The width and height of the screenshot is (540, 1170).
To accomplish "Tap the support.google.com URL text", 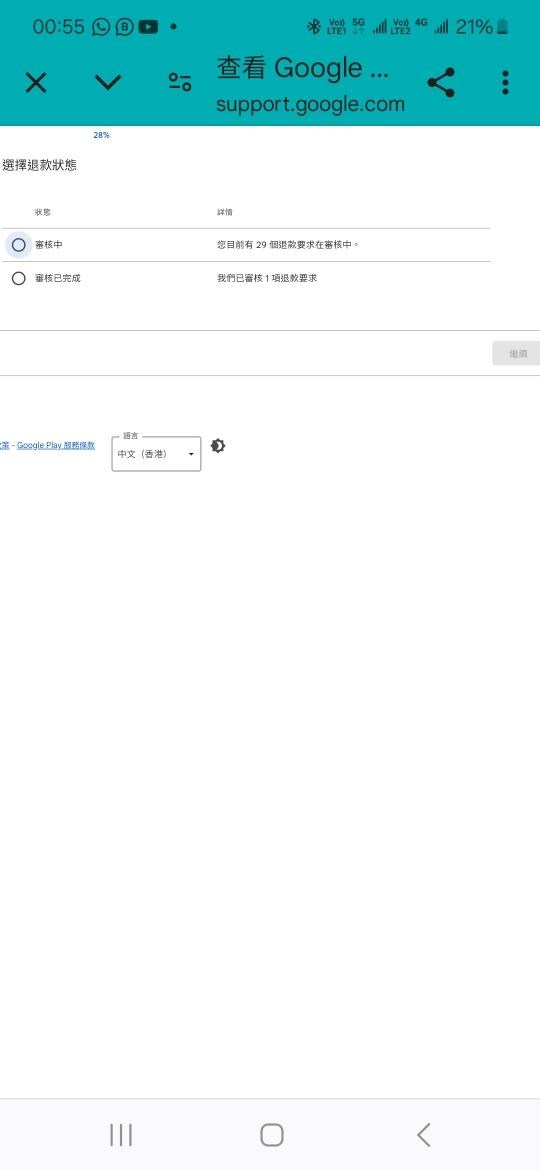I will click(x=310, y=104).
